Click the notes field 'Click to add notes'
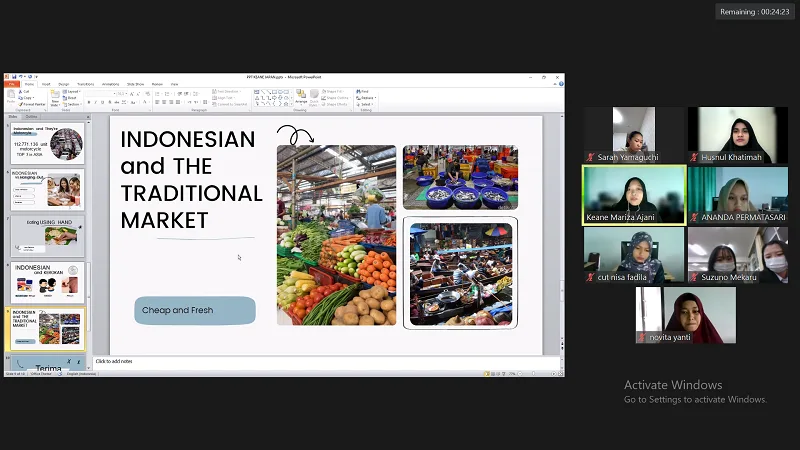 tap(327, 361)
